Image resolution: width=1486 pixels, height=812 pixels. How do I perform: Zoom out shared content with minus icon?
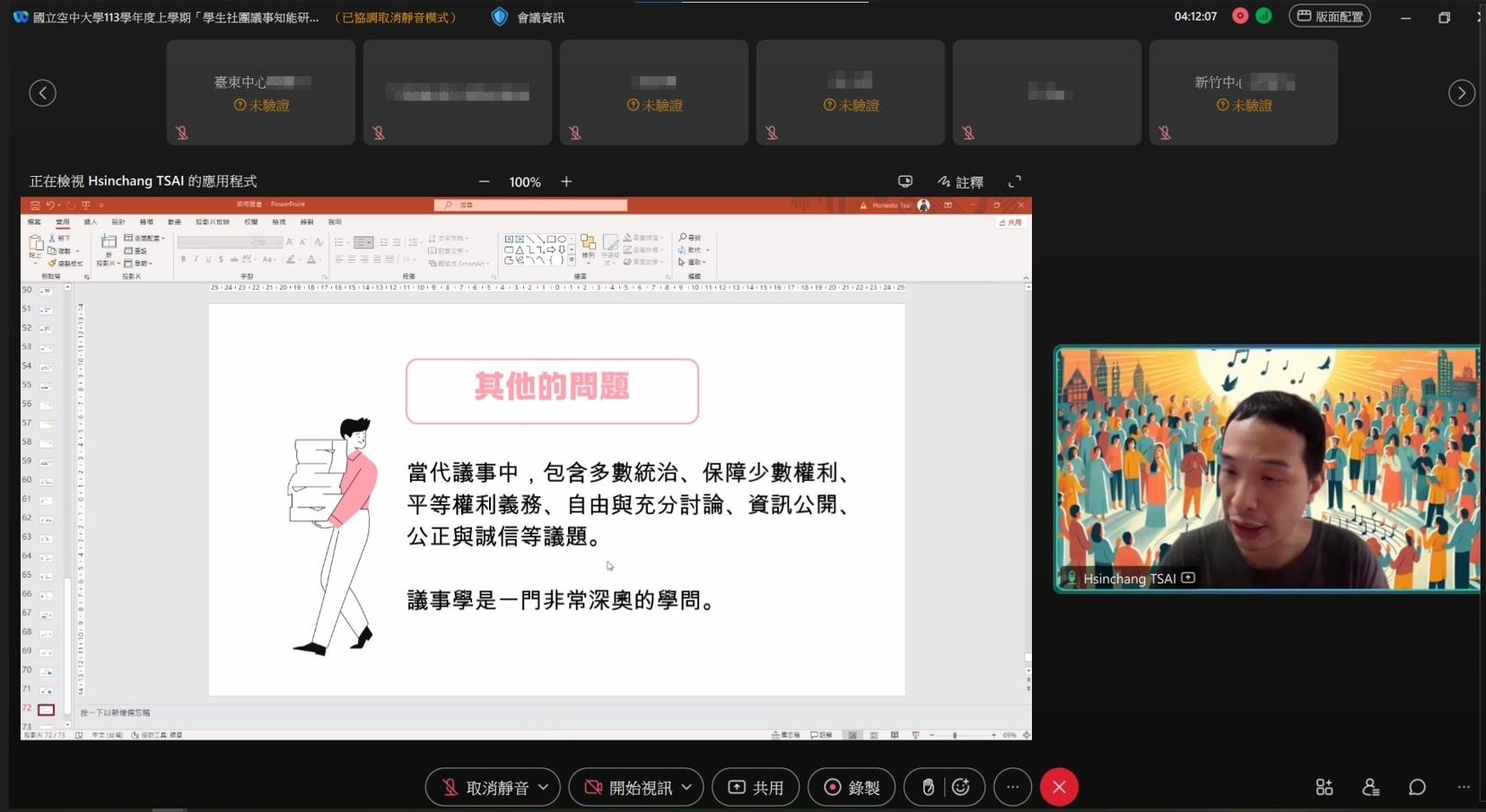[x=484, y=181]
